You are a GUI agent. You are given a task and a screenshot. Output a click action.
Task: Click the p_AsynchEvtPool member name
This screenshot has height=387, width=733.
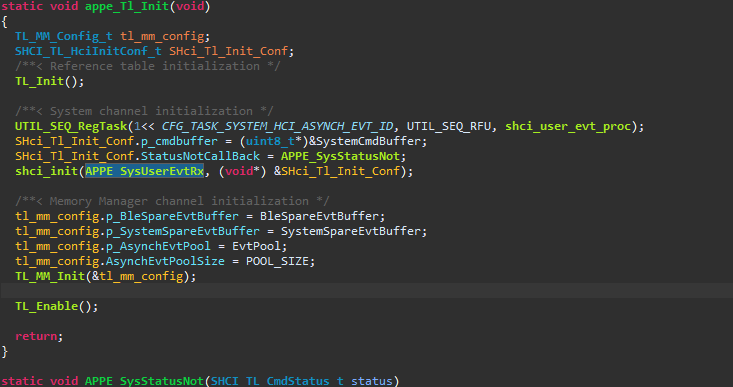(158, 246)
